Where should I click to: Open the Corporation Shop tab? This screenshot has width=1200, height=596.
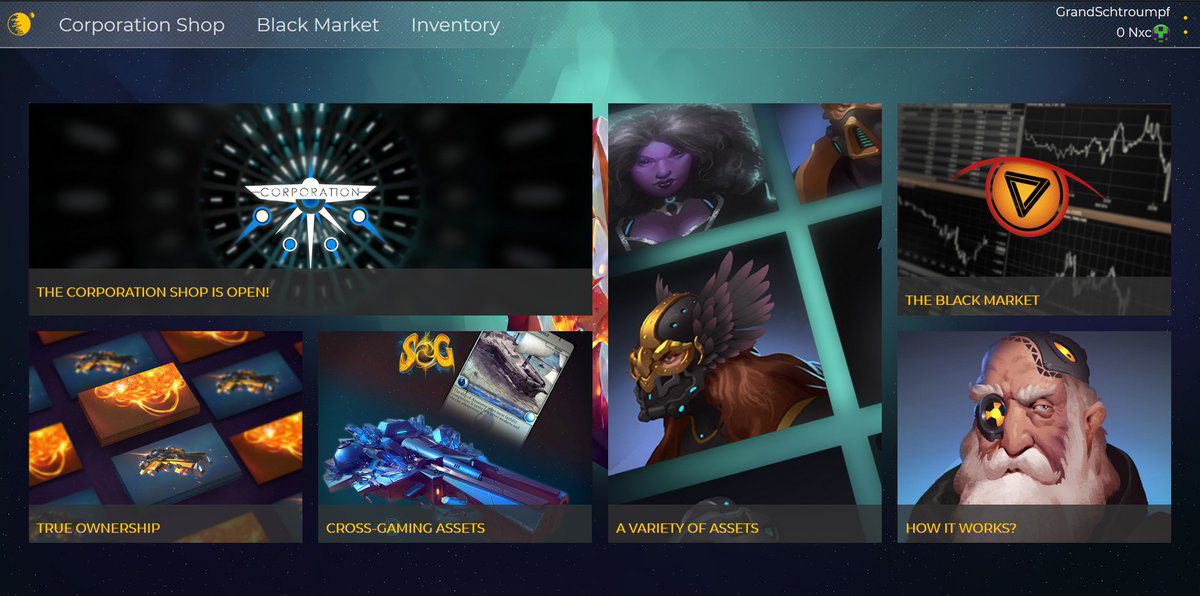tap(142, 25)
